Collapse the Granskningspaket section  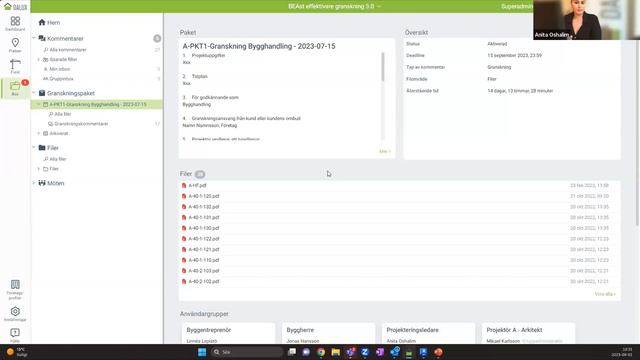(34, 93)
